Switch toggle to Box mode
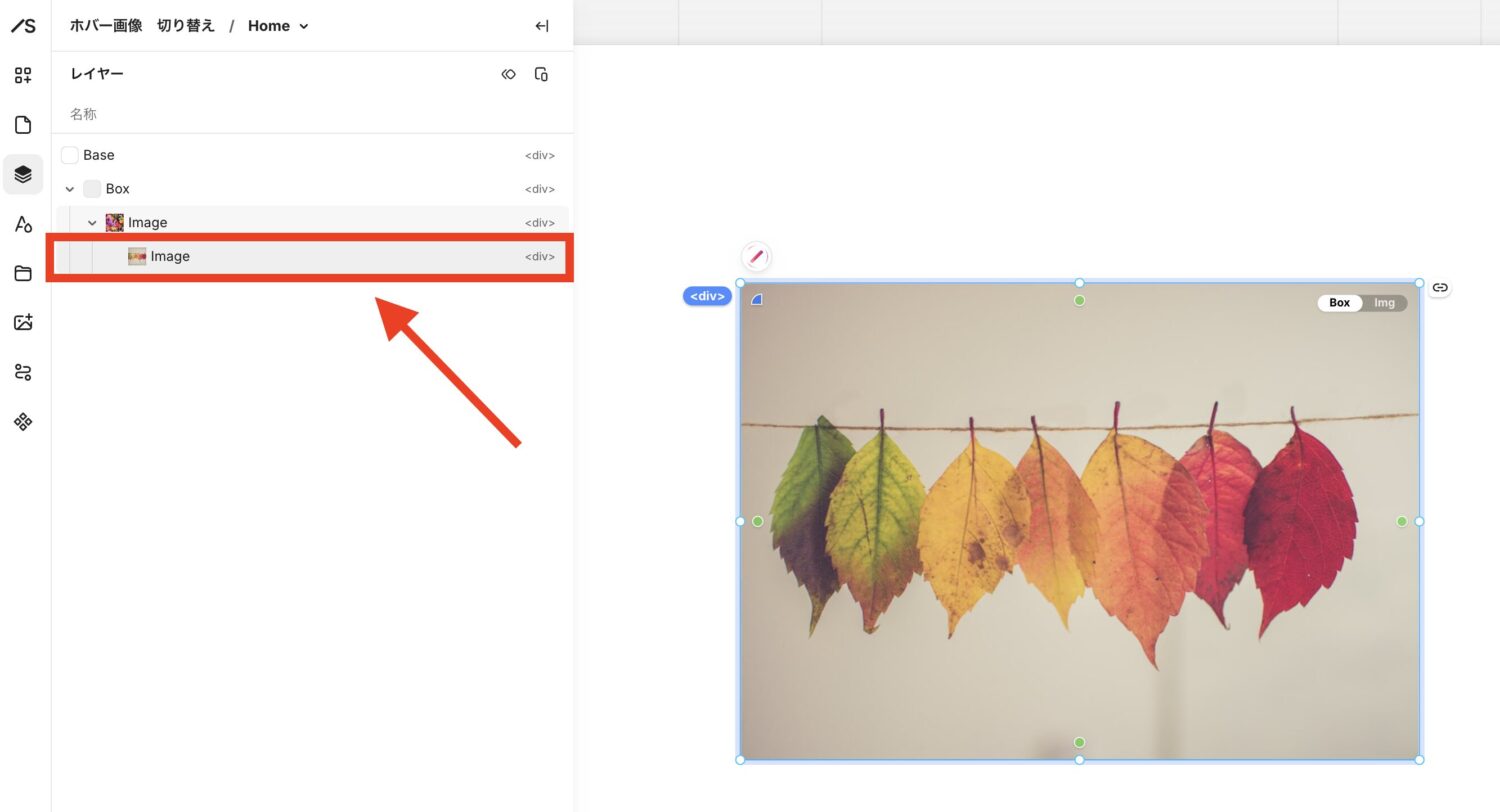 [x=1339, y=303]
